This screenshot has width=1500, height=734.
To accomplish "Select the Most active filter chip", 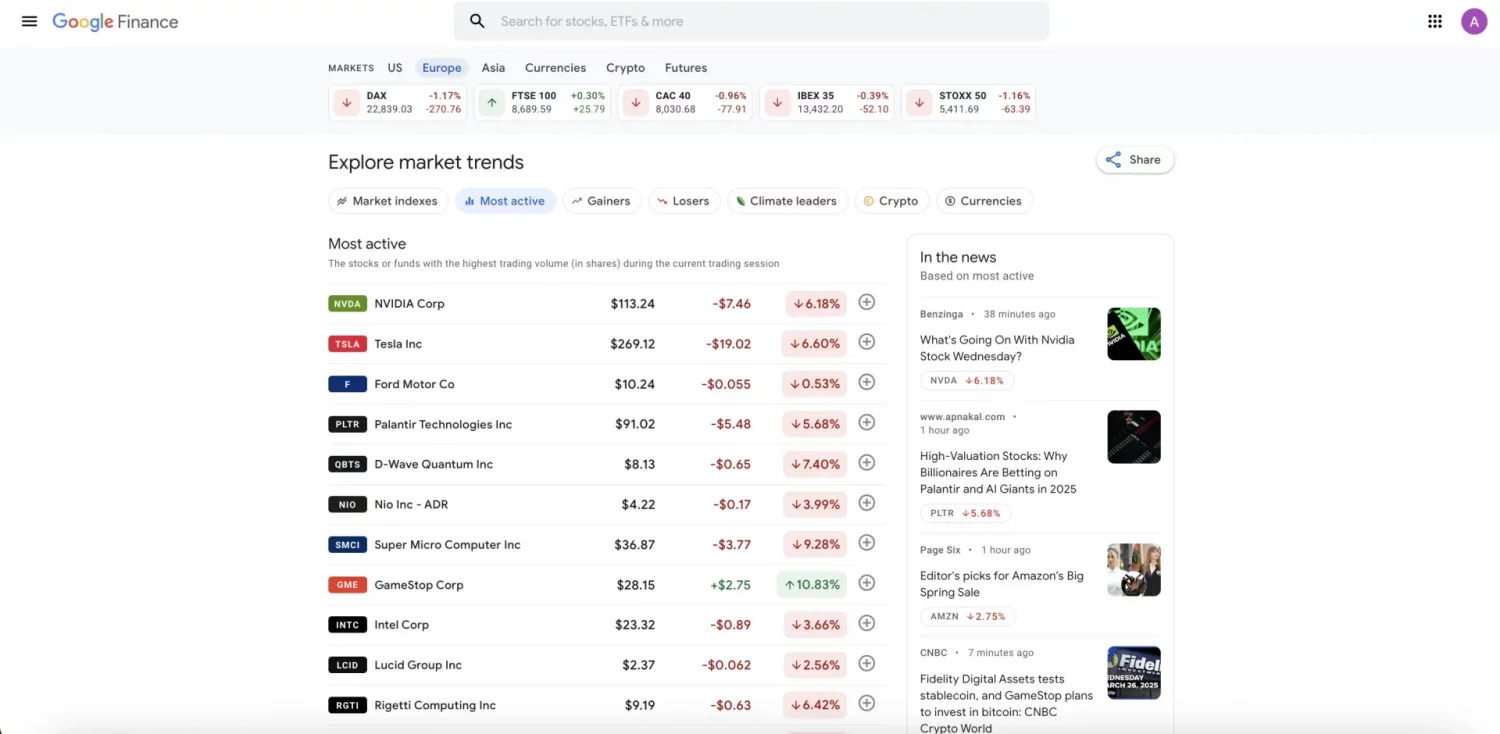I will pyautogui.click(x=505, y=201).
